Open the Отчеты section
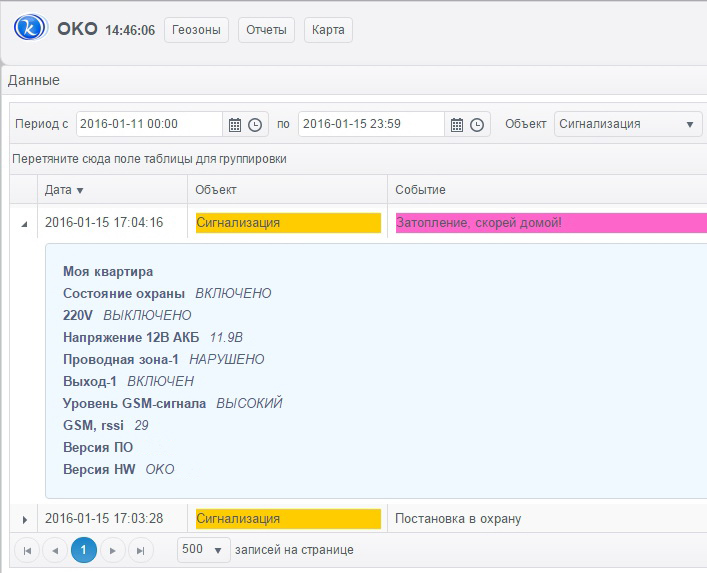 tap(267, 30)
